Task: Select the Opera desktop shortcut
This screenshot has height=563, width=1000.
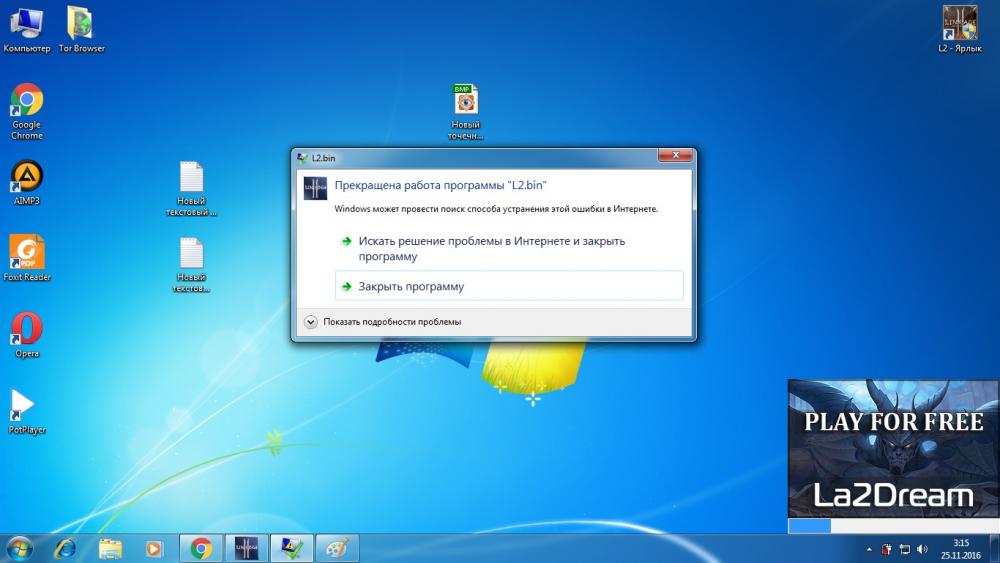Action: click(x=27, y=334)
